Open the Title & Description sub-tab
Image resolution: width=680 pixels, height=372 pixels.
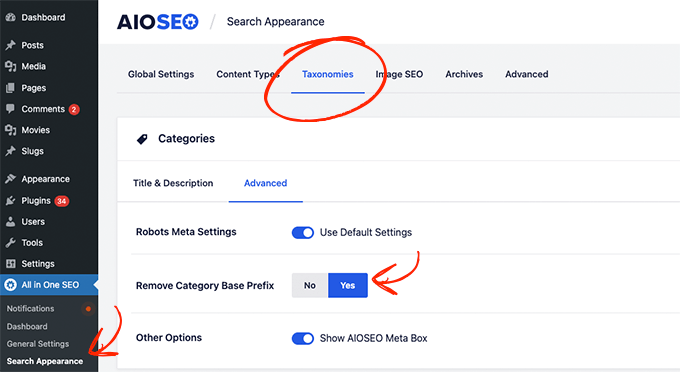[173, 183]
